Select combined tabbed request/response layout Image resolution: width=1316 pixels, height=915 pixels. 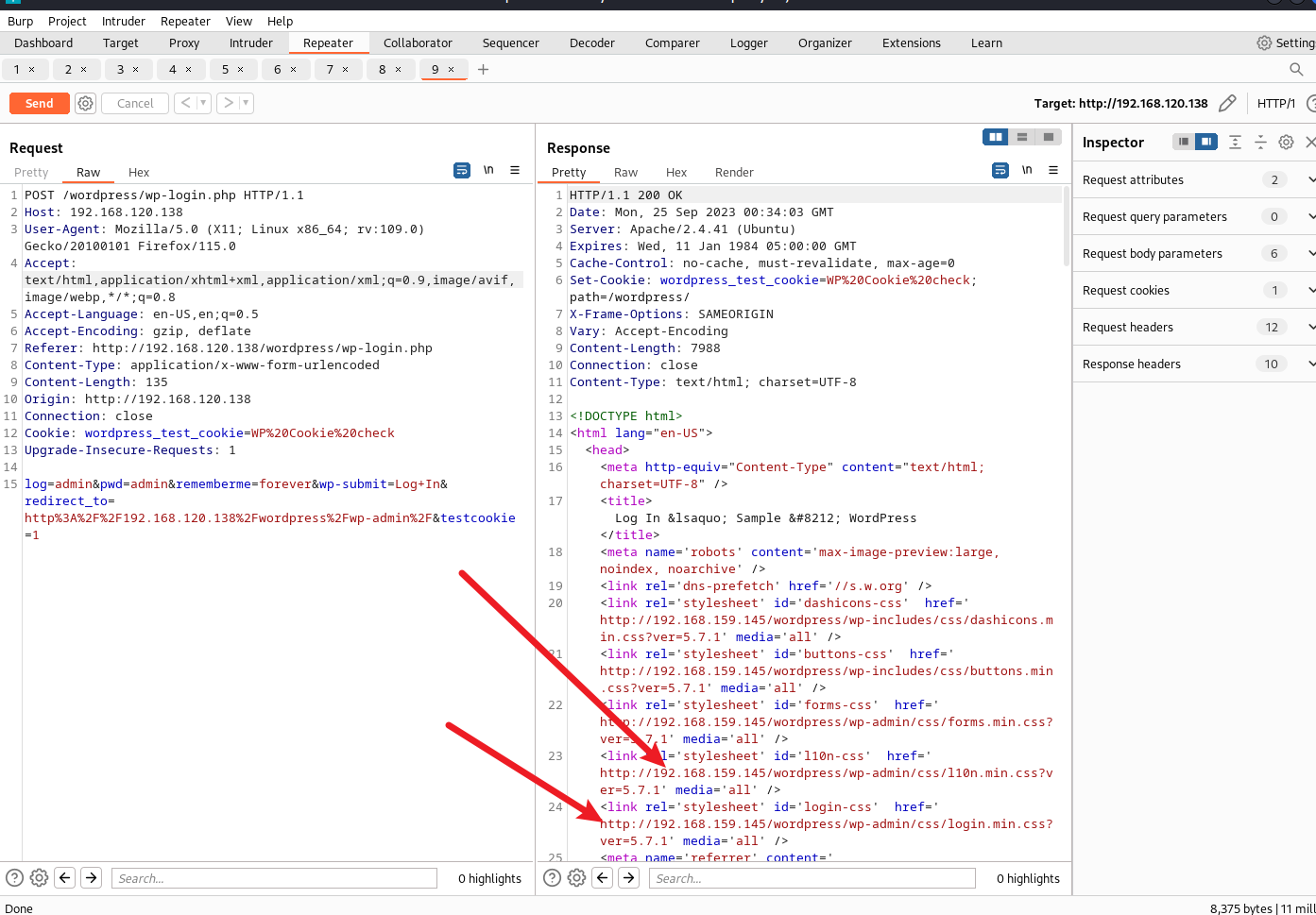(x=1049, y=137)
